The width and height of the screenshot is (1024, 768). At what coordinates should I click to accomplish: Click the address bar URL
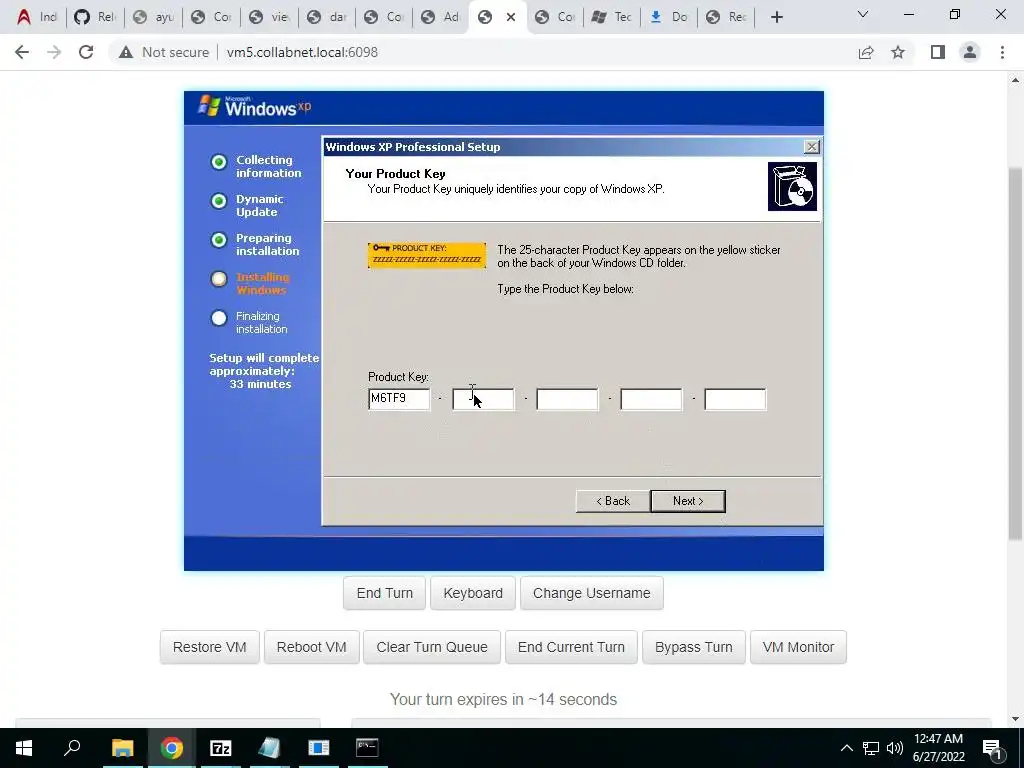[302, 52]
